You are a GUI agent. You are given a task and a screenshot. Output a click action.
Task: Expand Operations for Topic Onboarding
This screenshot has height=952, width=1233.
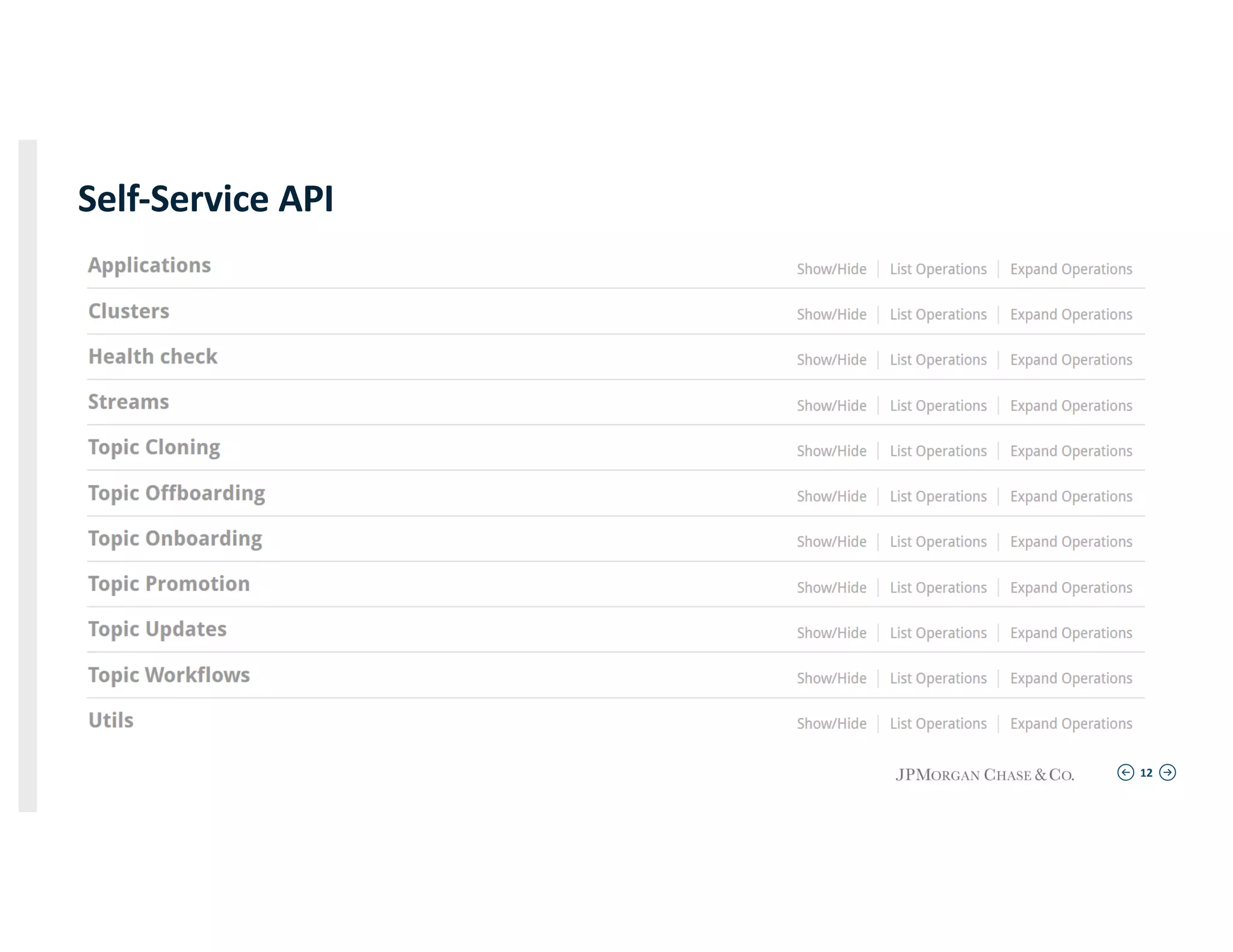click(1071, 542)
